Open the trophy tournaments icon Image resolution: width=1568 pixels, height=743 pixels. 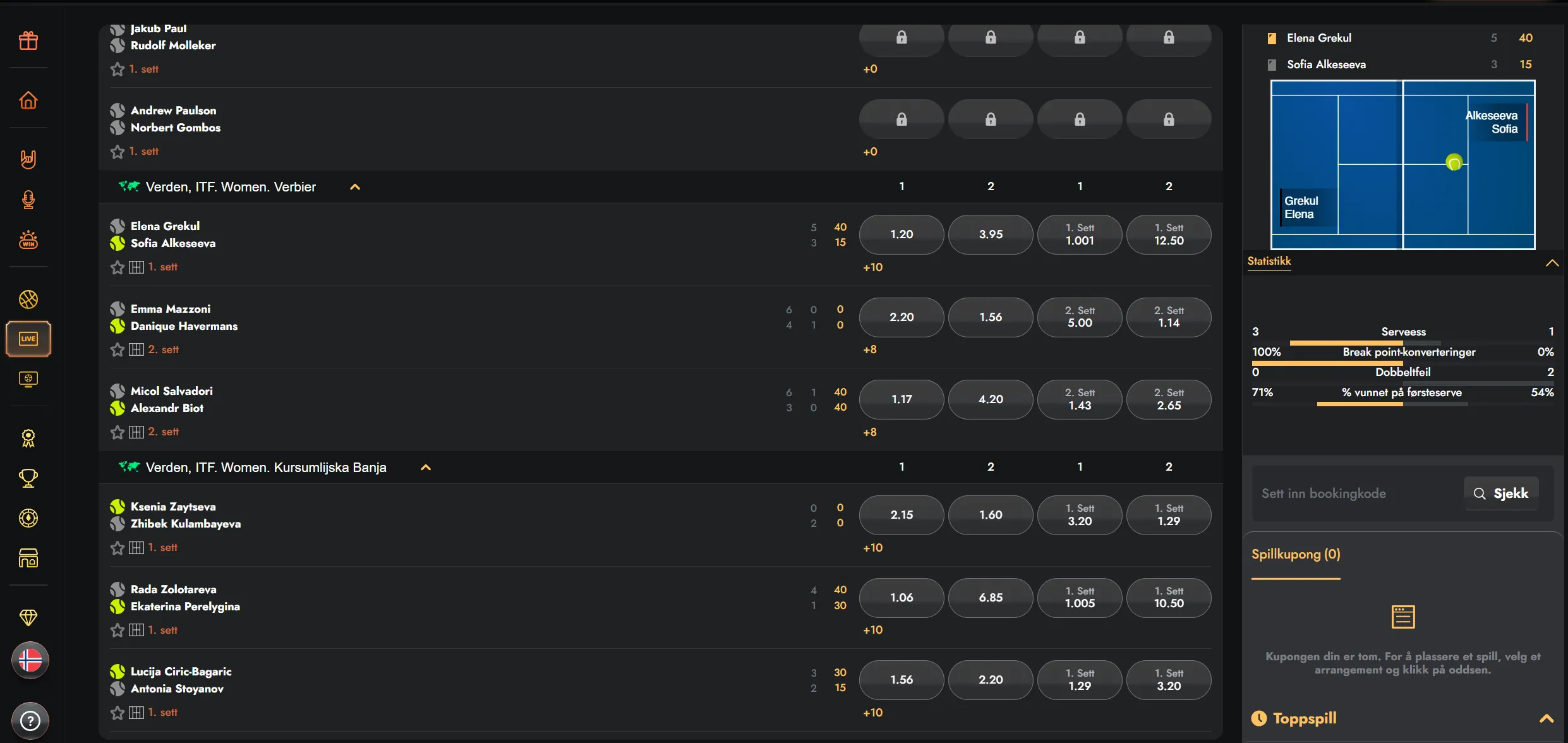coord(28,478)
